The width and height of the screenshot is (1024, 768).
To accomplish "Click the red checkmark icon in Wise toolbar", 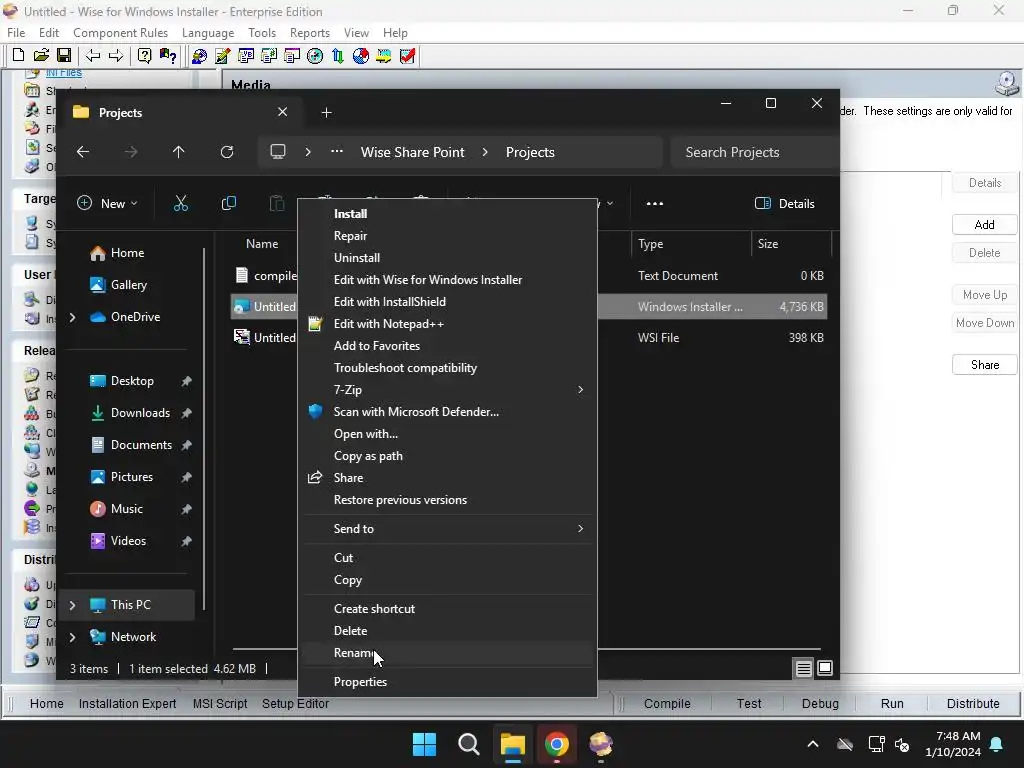I will click(x=407, y=56).
